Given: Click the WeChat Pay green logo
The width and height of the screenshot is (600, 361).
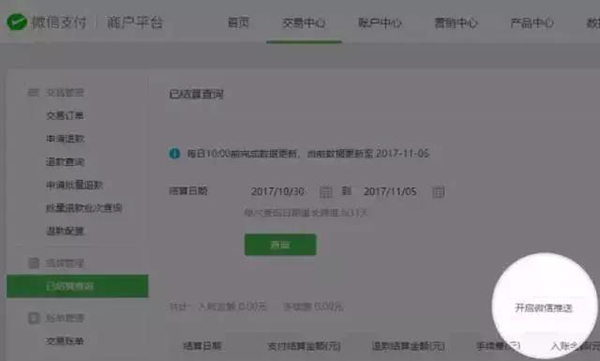Looking at the screenshot, I should [17, 22].
